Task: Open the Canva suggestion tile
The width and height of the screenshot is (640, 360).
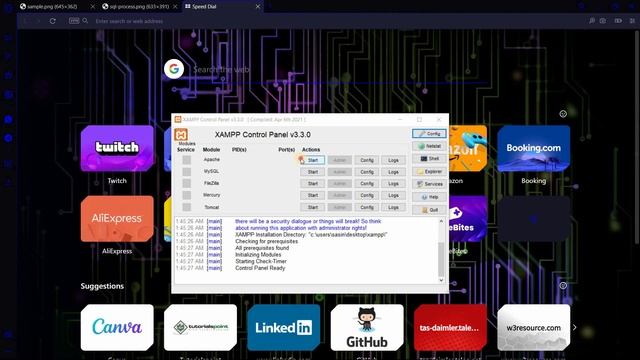Action: [117, 327]
